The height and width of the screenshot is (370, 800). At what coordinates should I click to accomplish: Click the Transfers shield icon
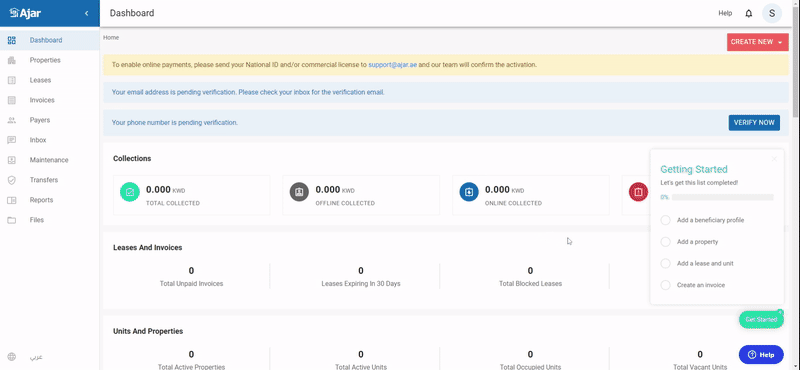pyautogui.click(x=12, y=180)
